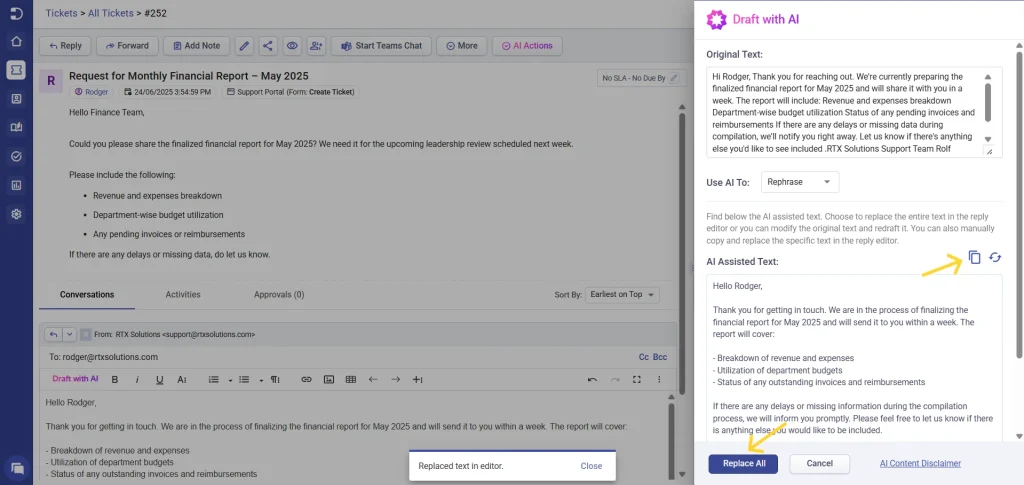Click the add collaborator person icon
The height and width of the screenshot is (485, 1024).
coord(316,46)
